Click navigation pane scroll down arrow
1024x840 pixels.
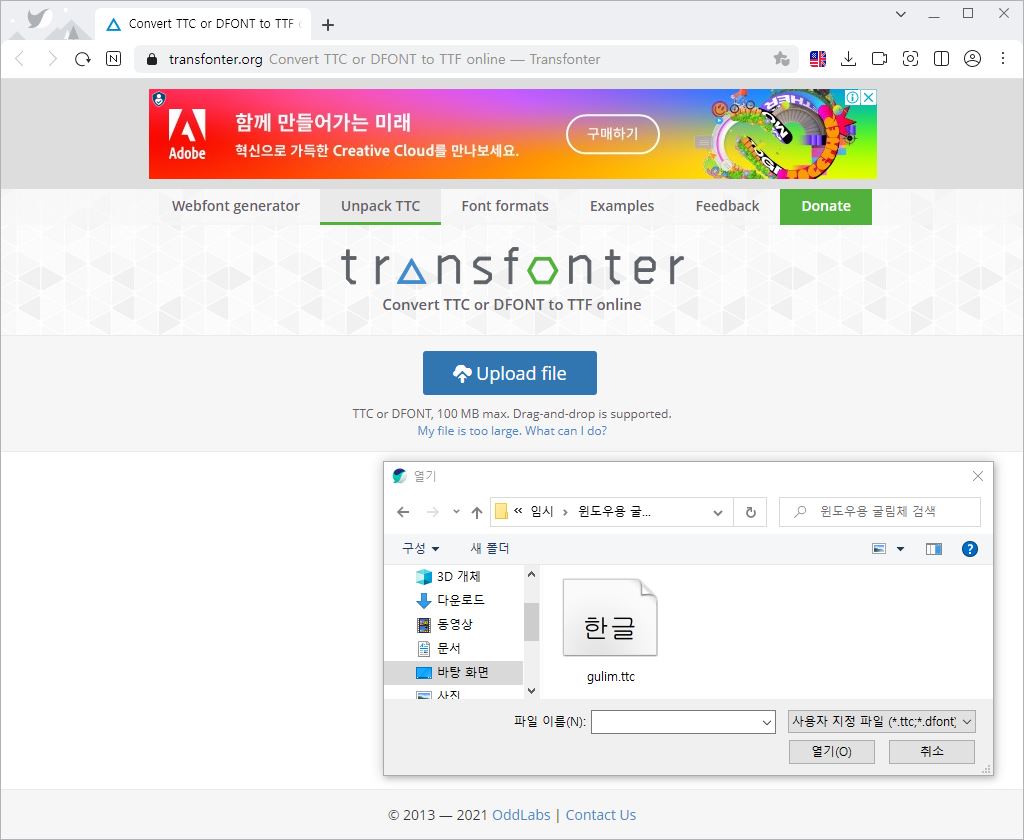pyautogui.click(x=531, y=691)
